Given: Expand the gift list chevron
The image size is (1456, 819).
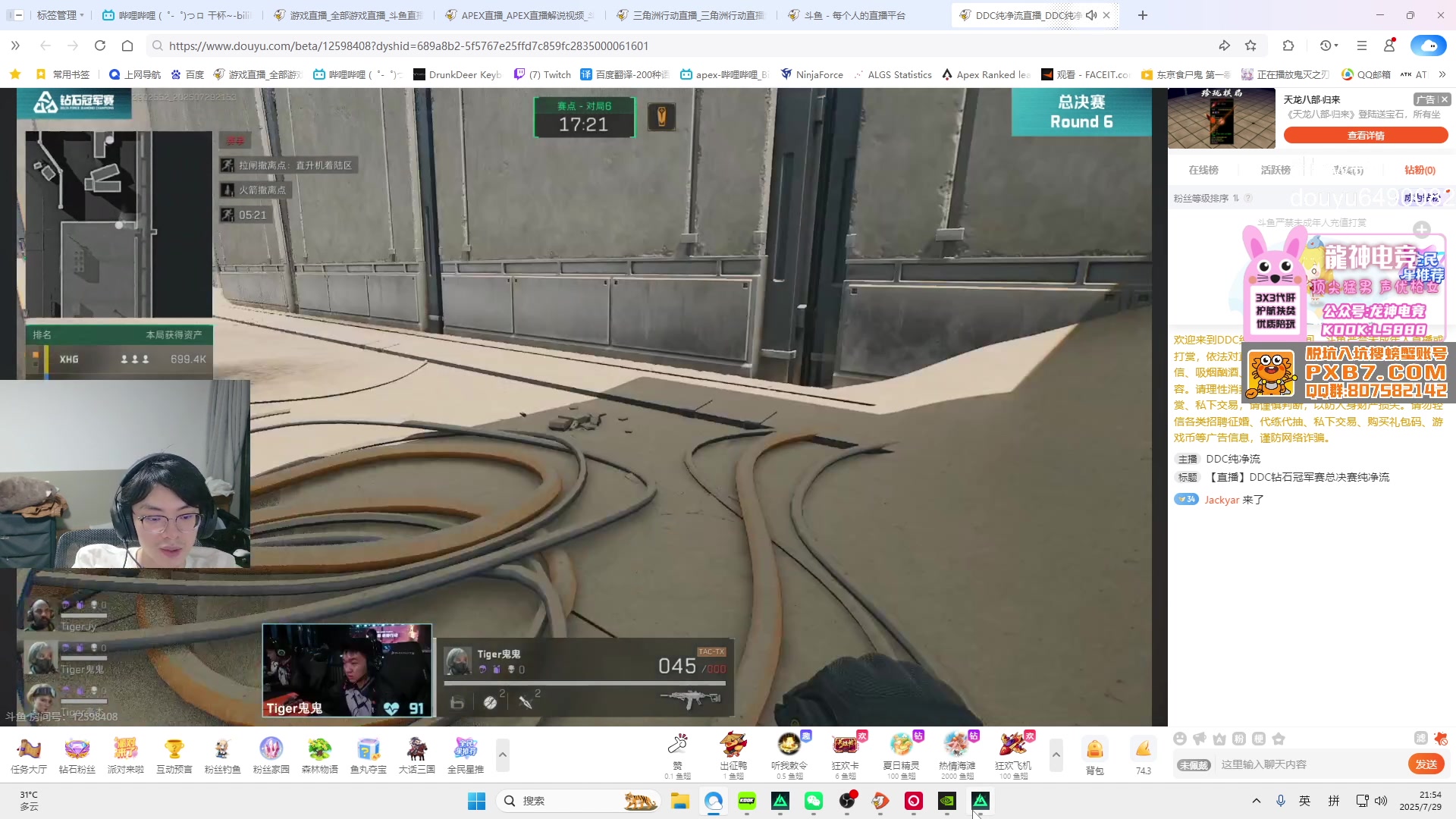Looking at the screenshot, I should coord(1056,755).
